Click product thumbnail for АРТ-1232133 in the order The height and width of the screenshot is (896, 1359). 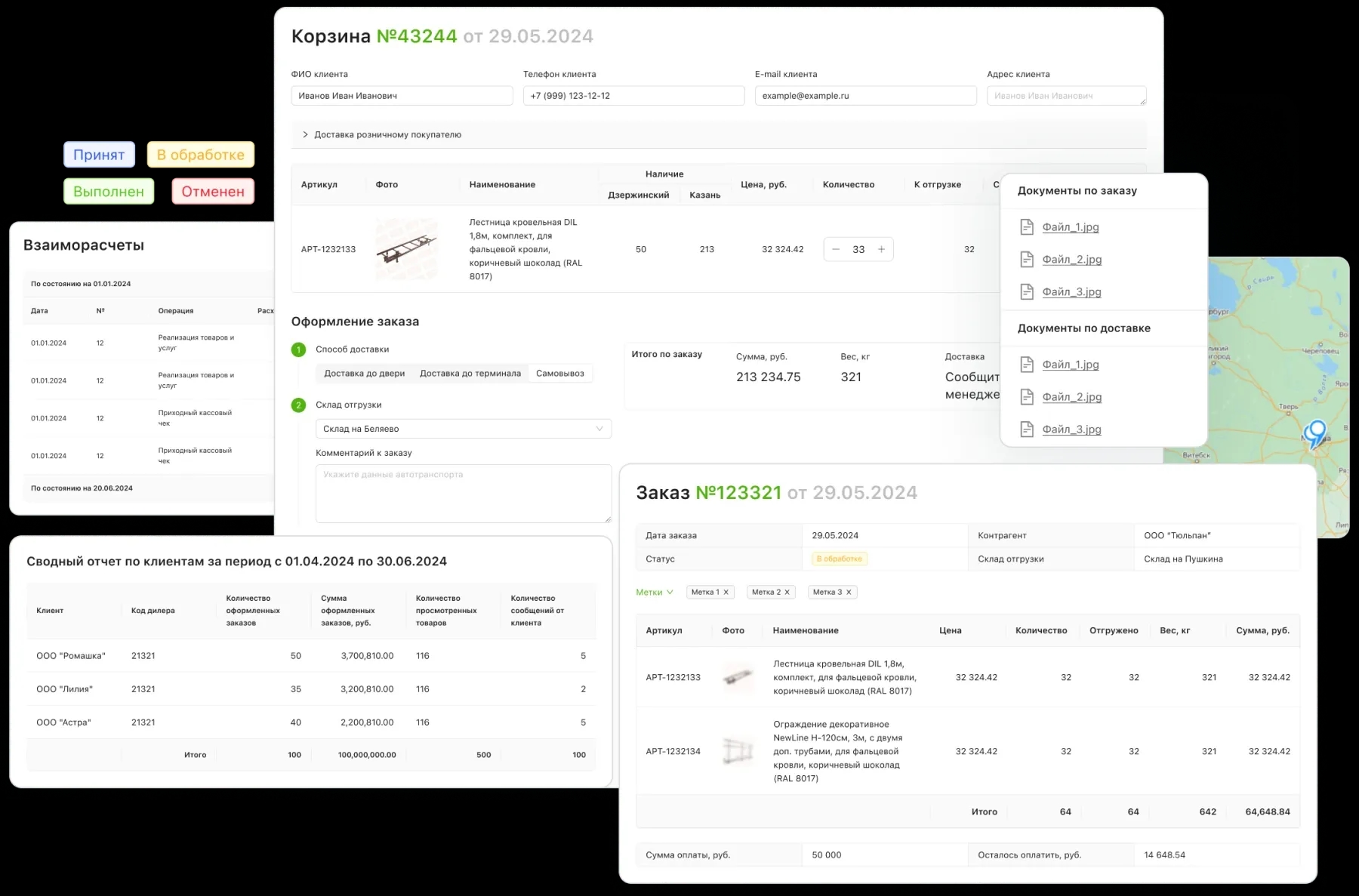click(x=738, y=677)
